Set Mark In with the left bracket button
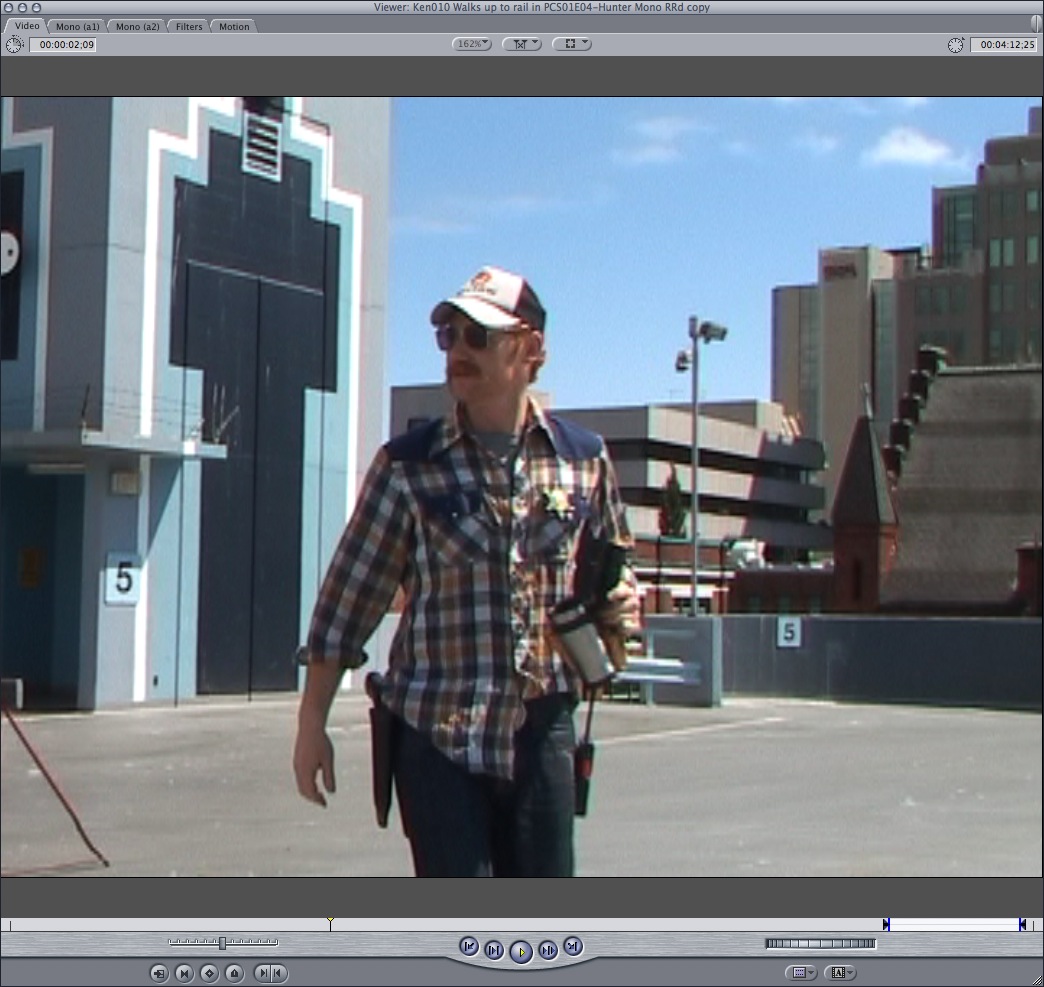The image size is (1044, 987). pos(262,972)
